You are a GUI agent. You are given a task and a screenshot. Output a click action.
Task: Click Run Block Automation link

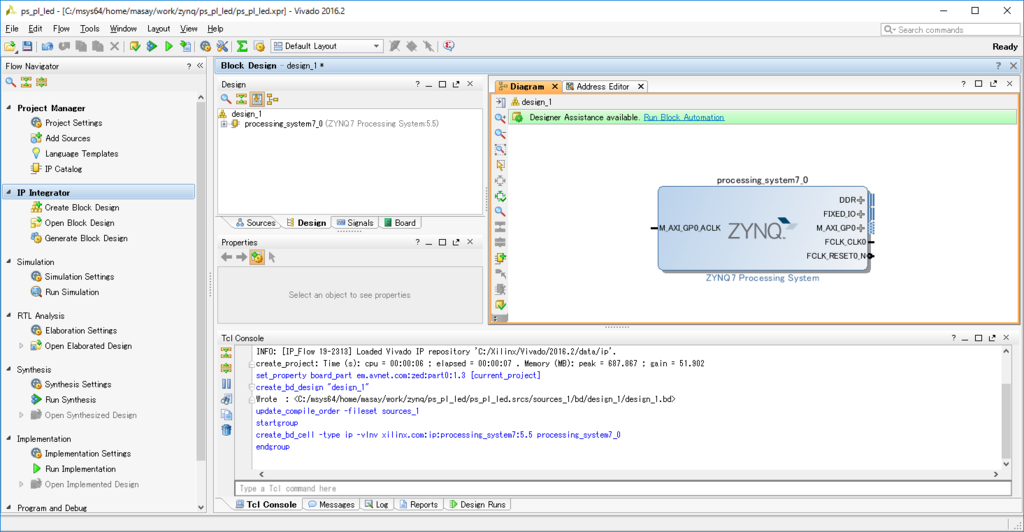(x=684, y=117)
